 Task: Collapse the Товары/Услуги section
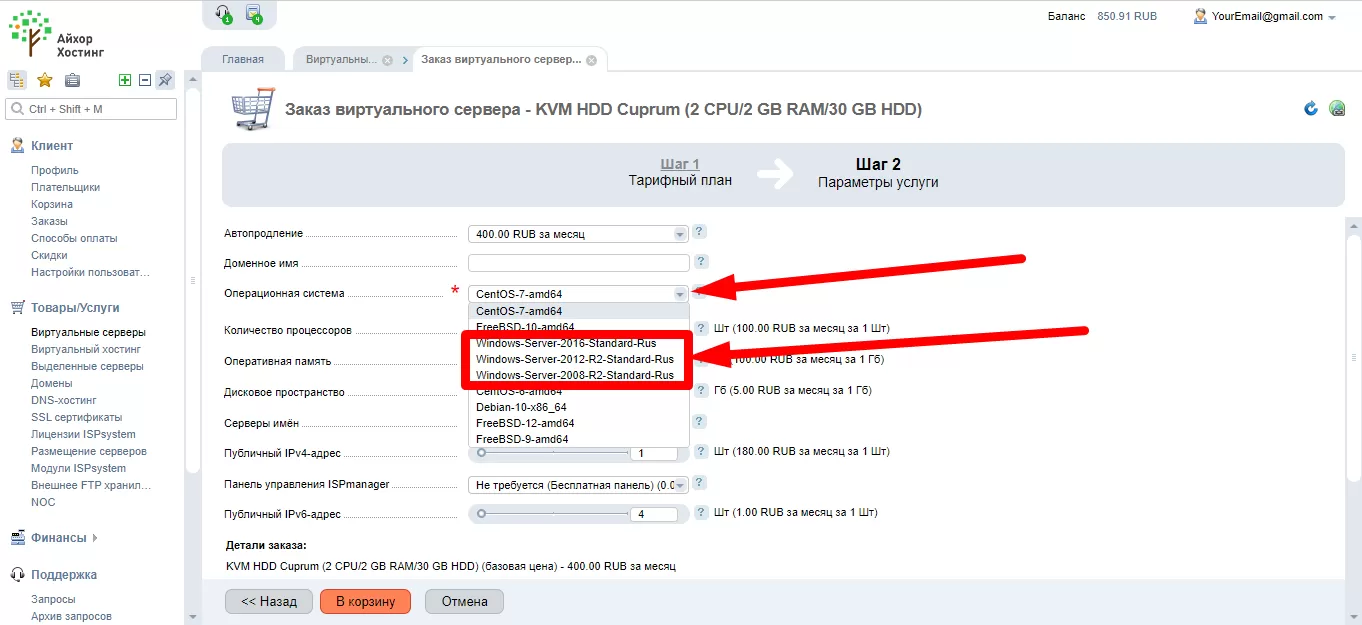coord(75,308)
